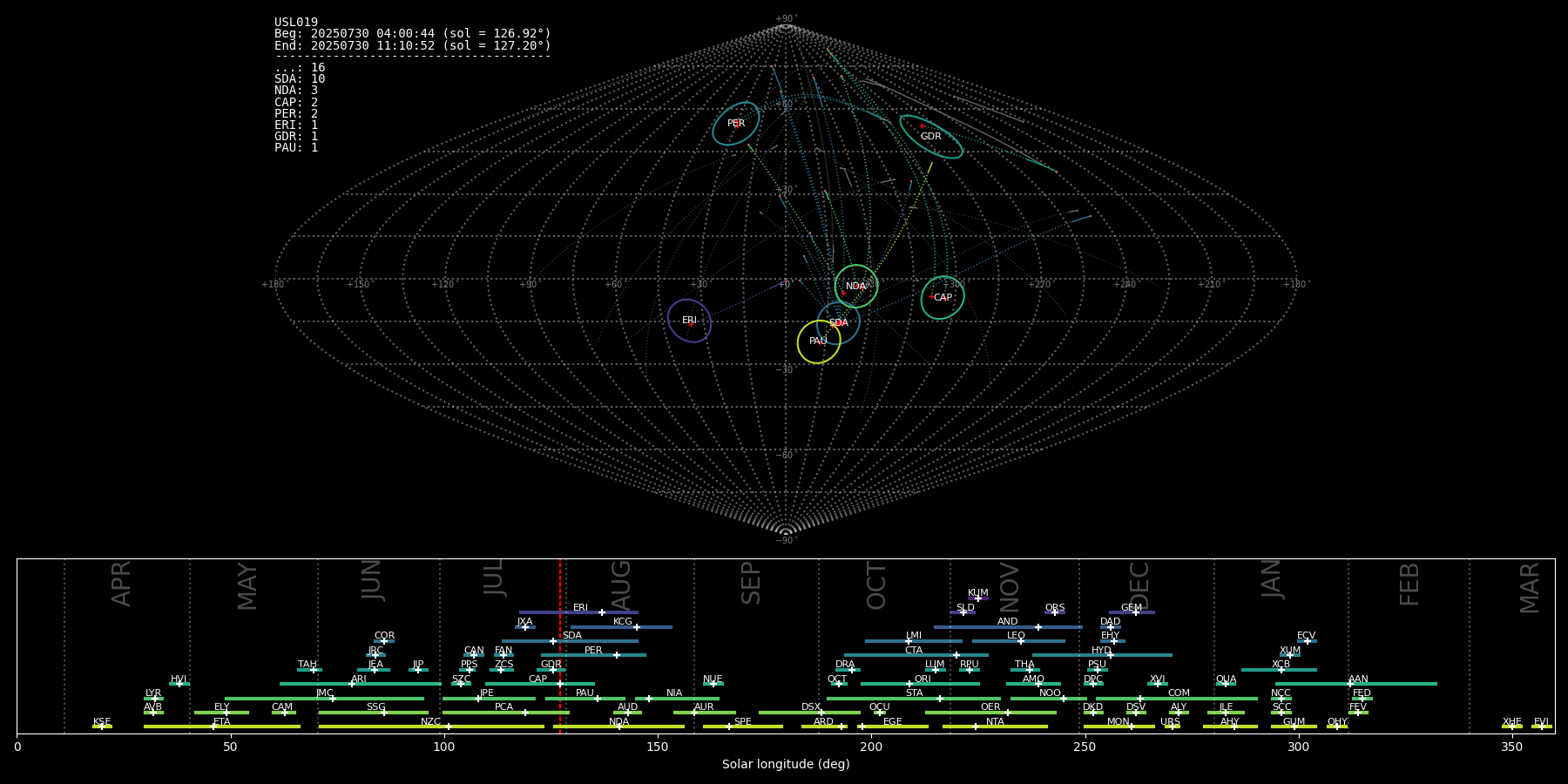Viewport: 1568px width, 784px height.
Task: Click the 150 tick on solar longitude axis
Action: coord(658,747)
